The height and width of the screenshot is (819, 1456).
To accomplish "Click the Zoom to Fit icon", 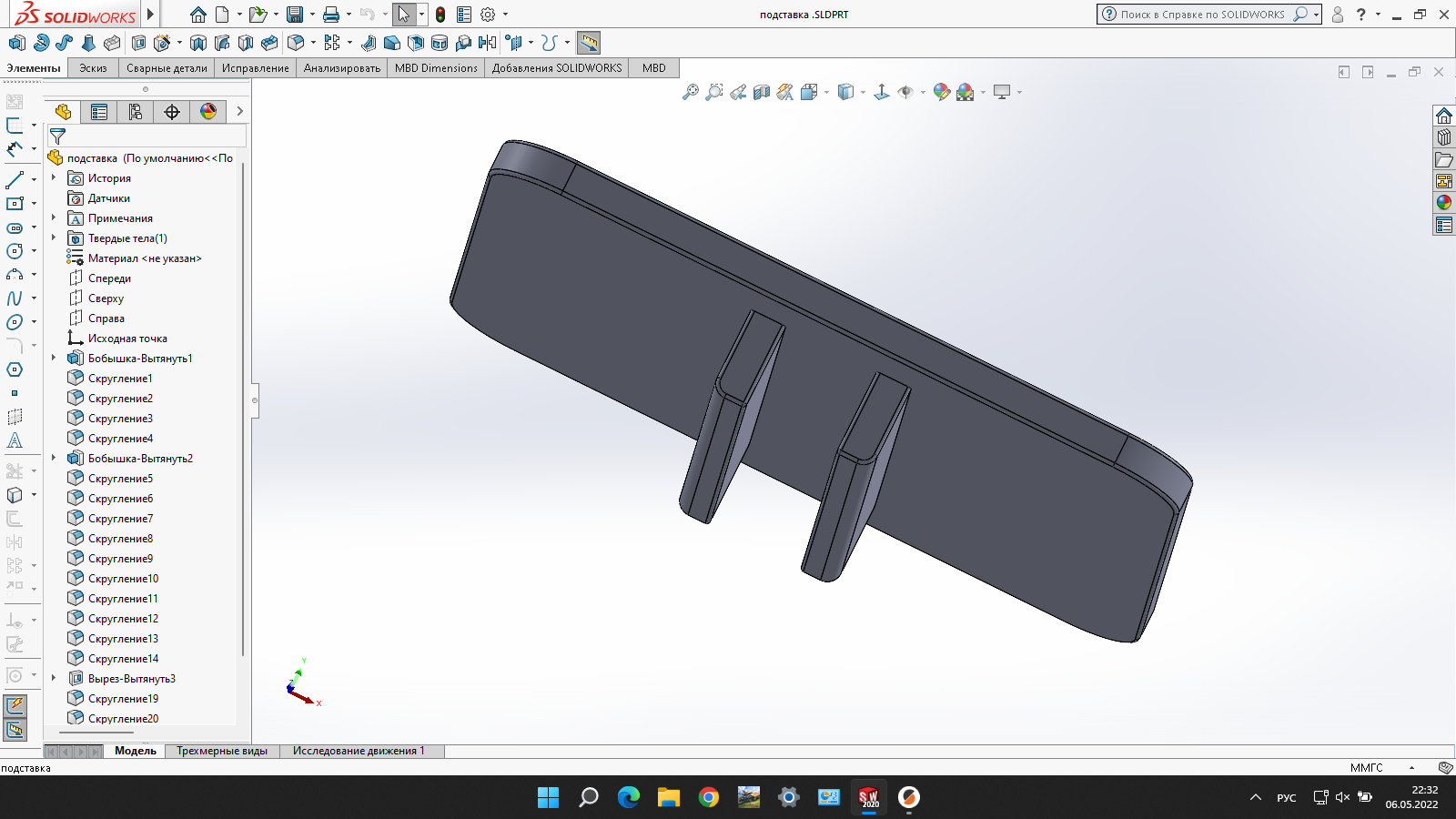I will pyautogui.click(x=692, y=92).
